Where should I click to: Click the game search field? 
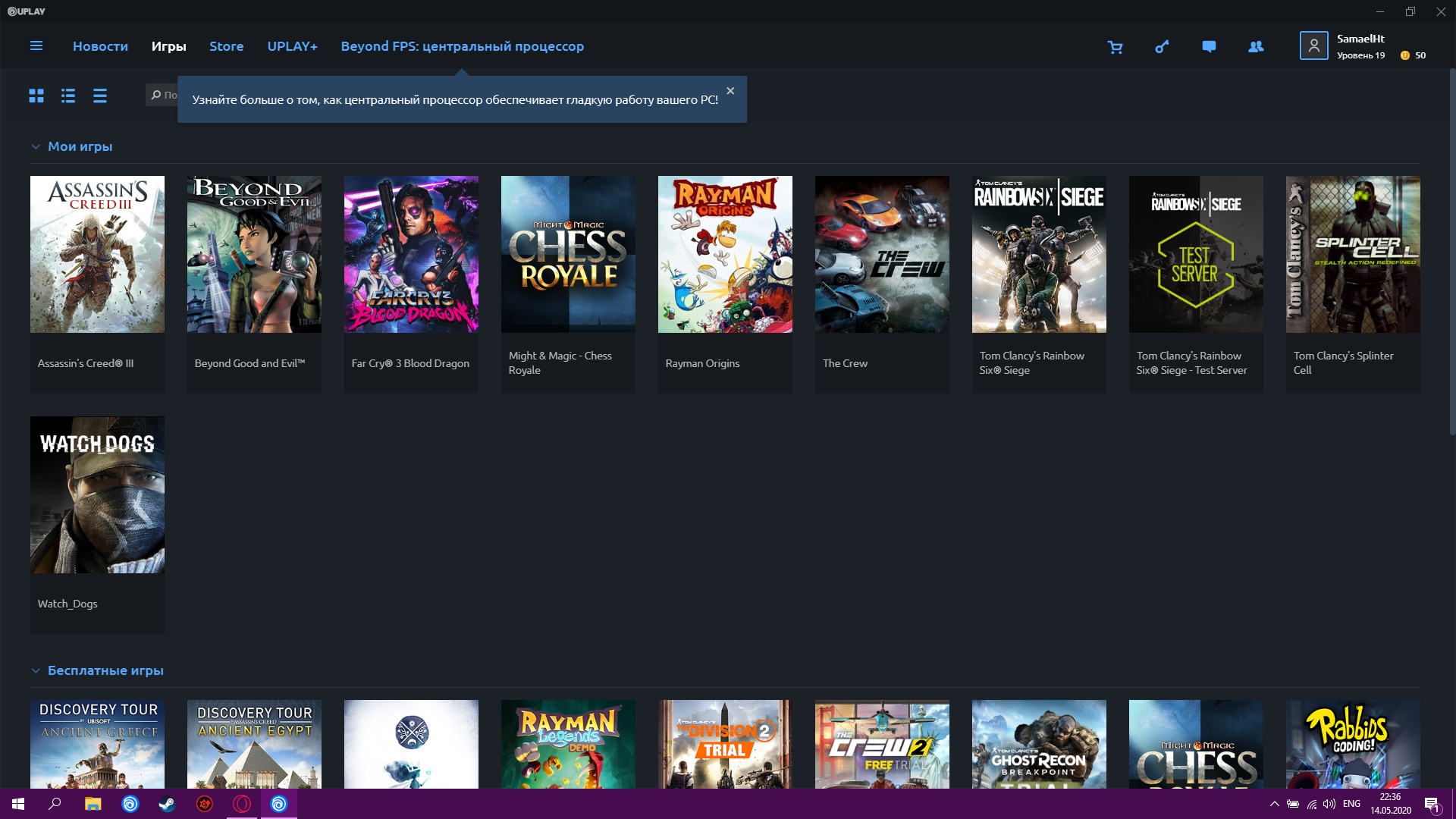[x=162, y=95]
